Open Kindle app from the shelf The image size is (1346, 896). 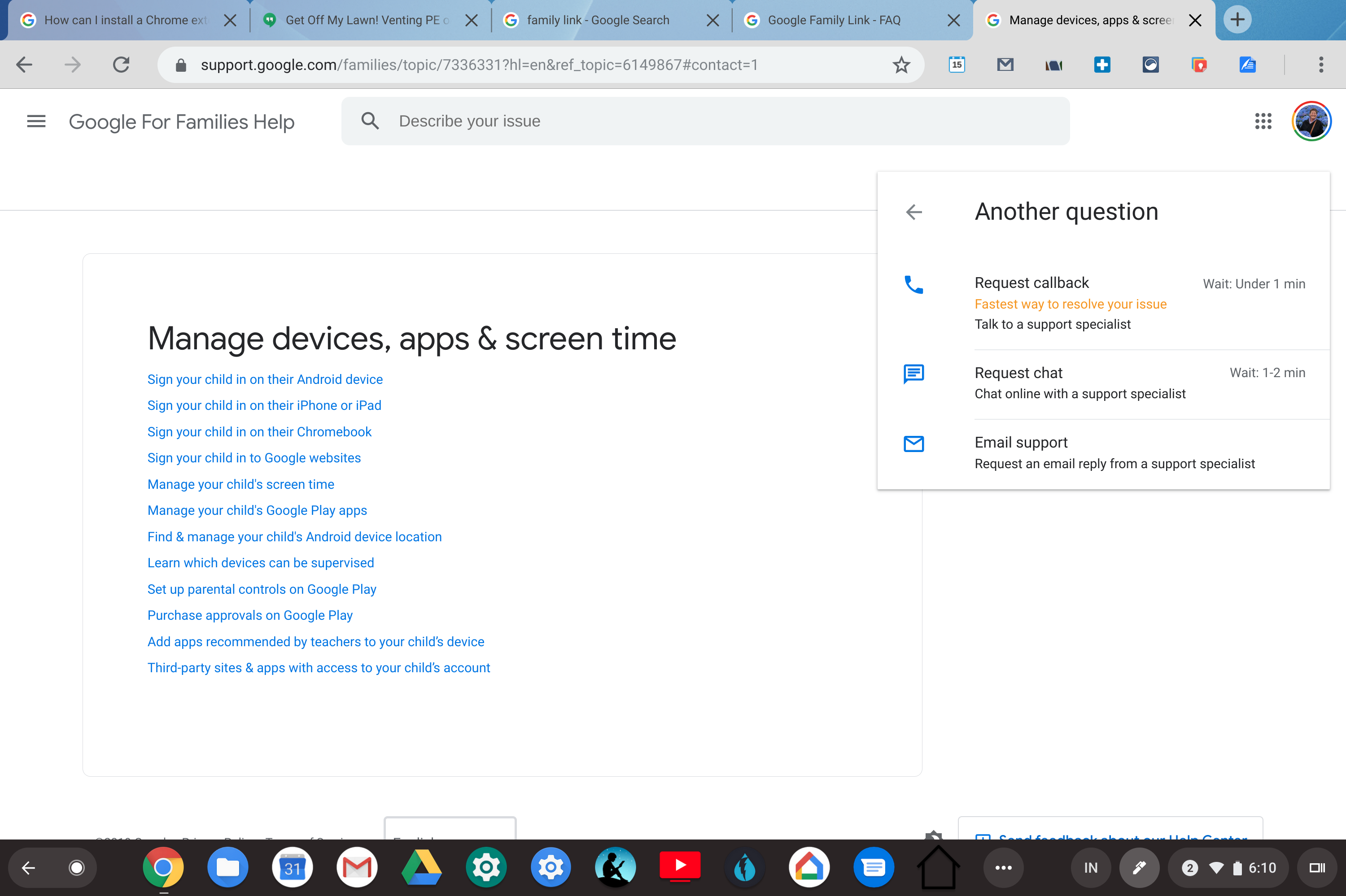615,867
